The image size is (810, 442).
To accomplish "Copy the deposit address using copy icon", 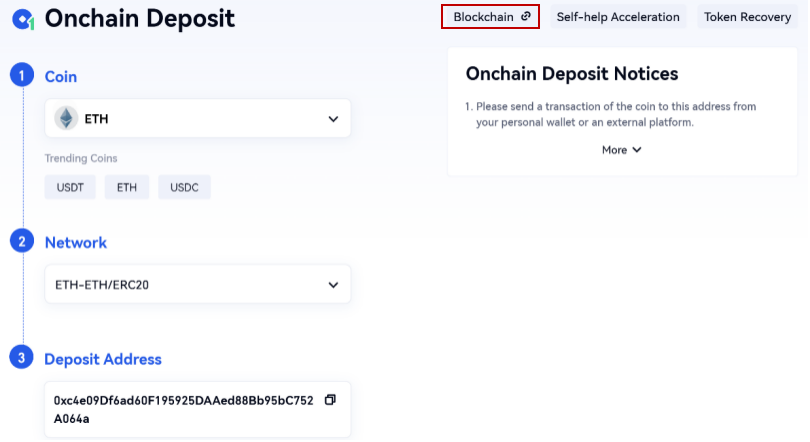I will point(330,400).
